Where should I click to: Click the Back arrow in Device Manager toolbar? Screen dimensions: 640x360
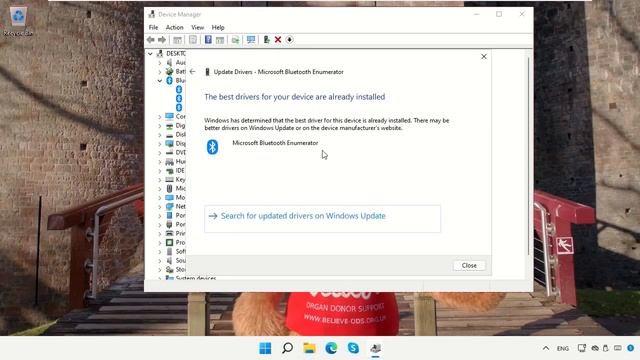click(151, 40)
